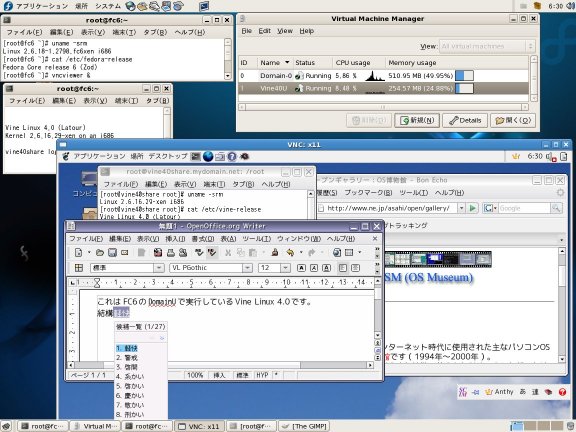The image size is (576, 432).
Task: Click the Spellcheck icon in Writer toolbar
Action: point(199,252)
